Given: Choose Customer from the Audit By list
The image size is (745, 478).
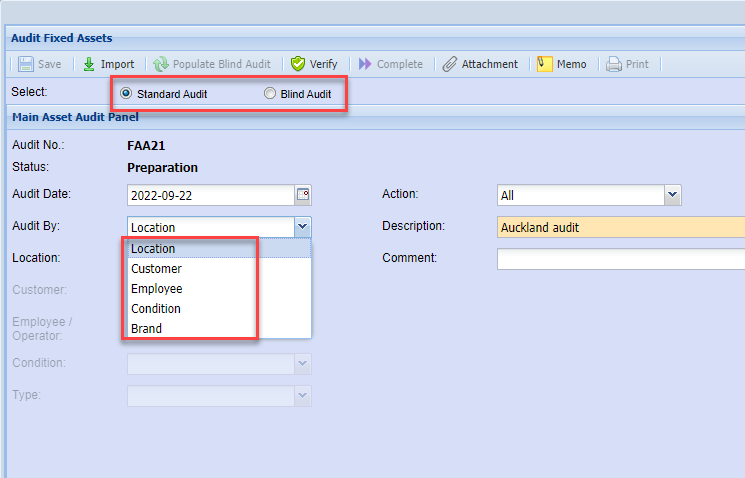Looking at the screenshot, I should coord(156,269).
